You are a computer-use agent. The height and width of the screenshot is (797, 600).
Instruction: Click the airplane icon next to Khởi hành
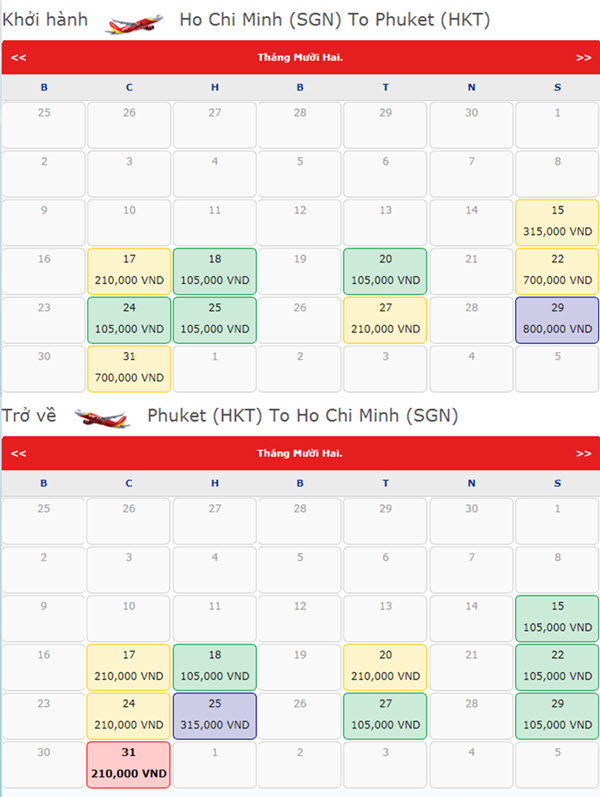coord(135,21)
